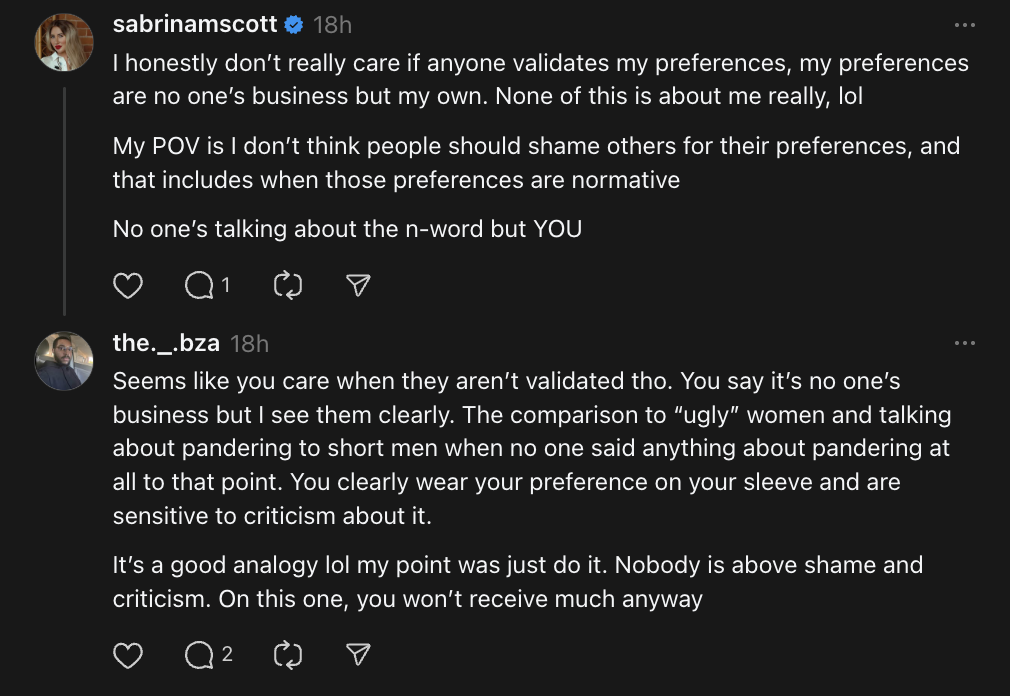This screenshot has height=696, width=1010.
Task: Open replies on sabrinamscott's post
Action: pyautogui.click(x=200, y=287)
